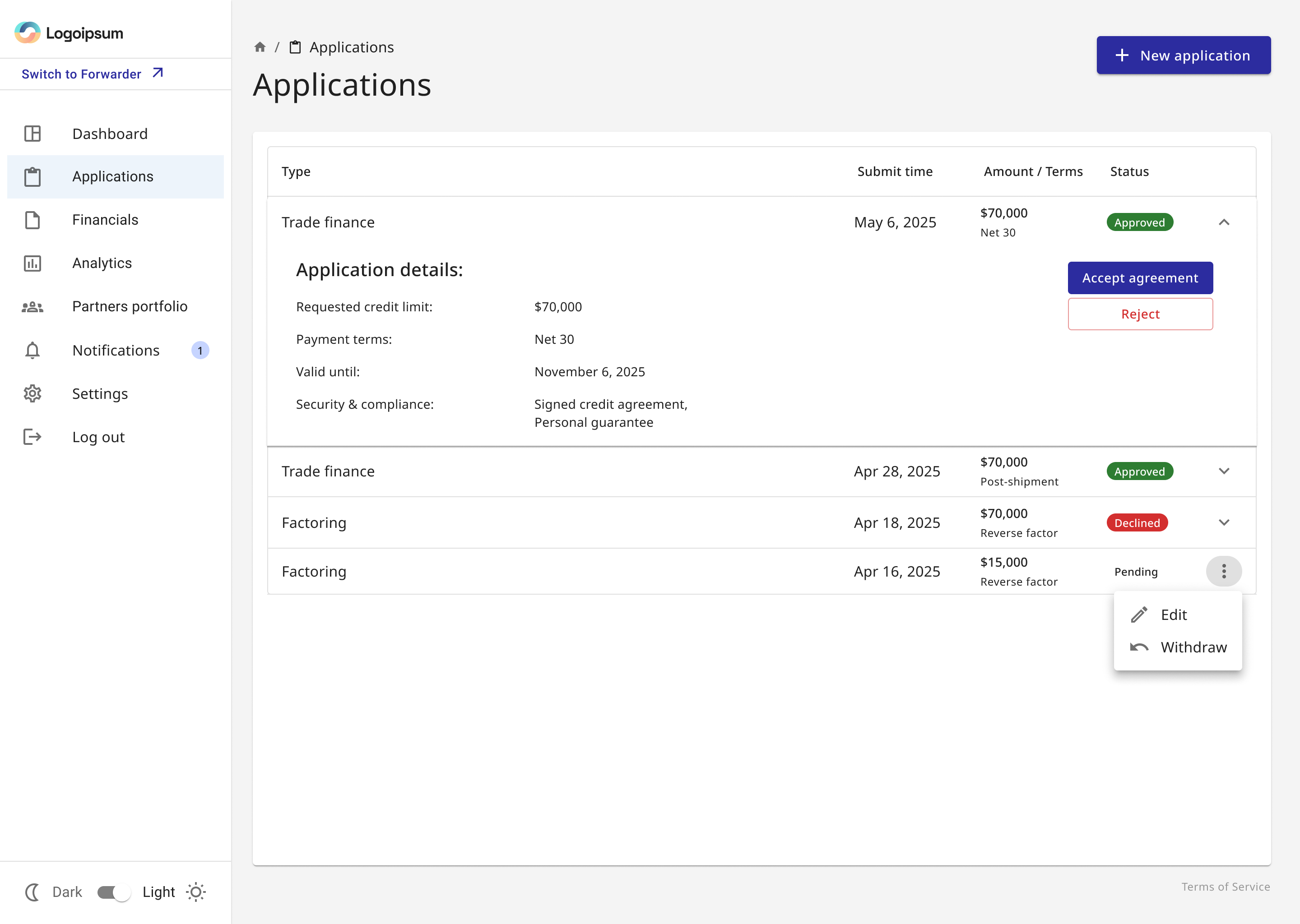This screenshot has width=1300, height=924.
Task: Click the Status column header
Action: click(1129, 171)
